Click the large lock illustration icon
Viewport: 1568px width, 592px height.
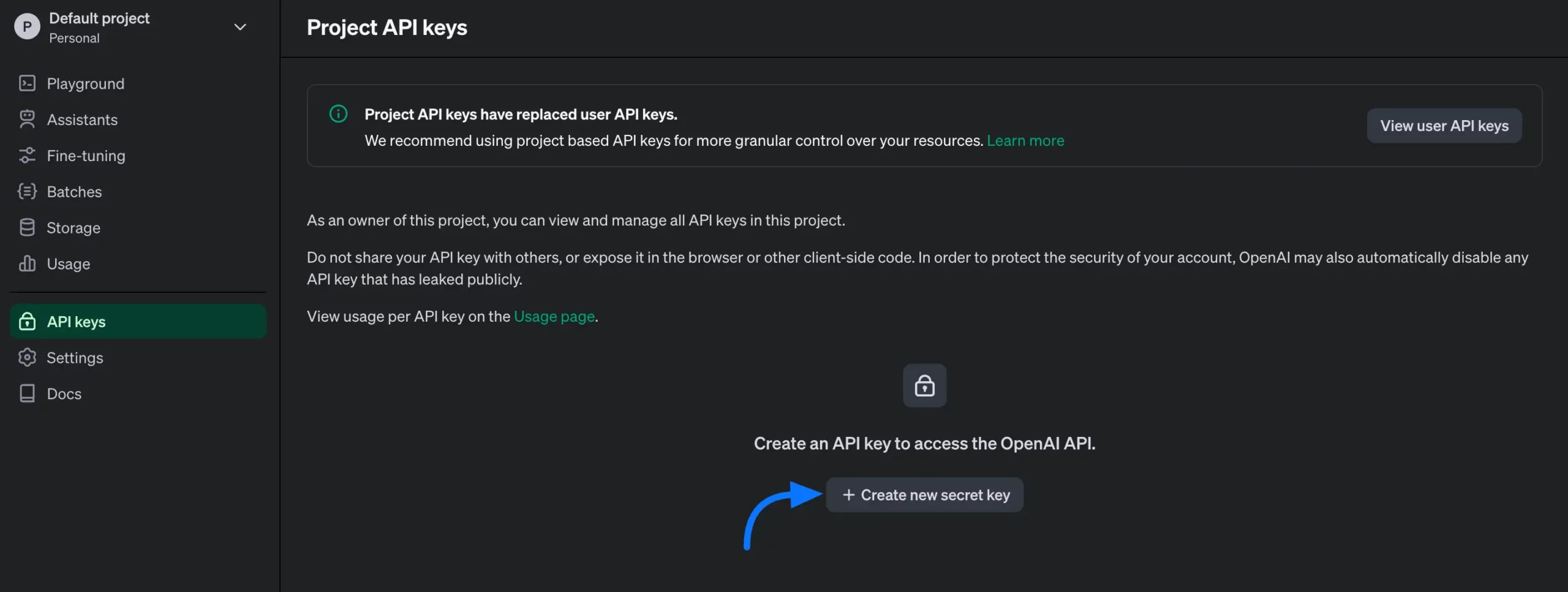(x=924, y=385)
